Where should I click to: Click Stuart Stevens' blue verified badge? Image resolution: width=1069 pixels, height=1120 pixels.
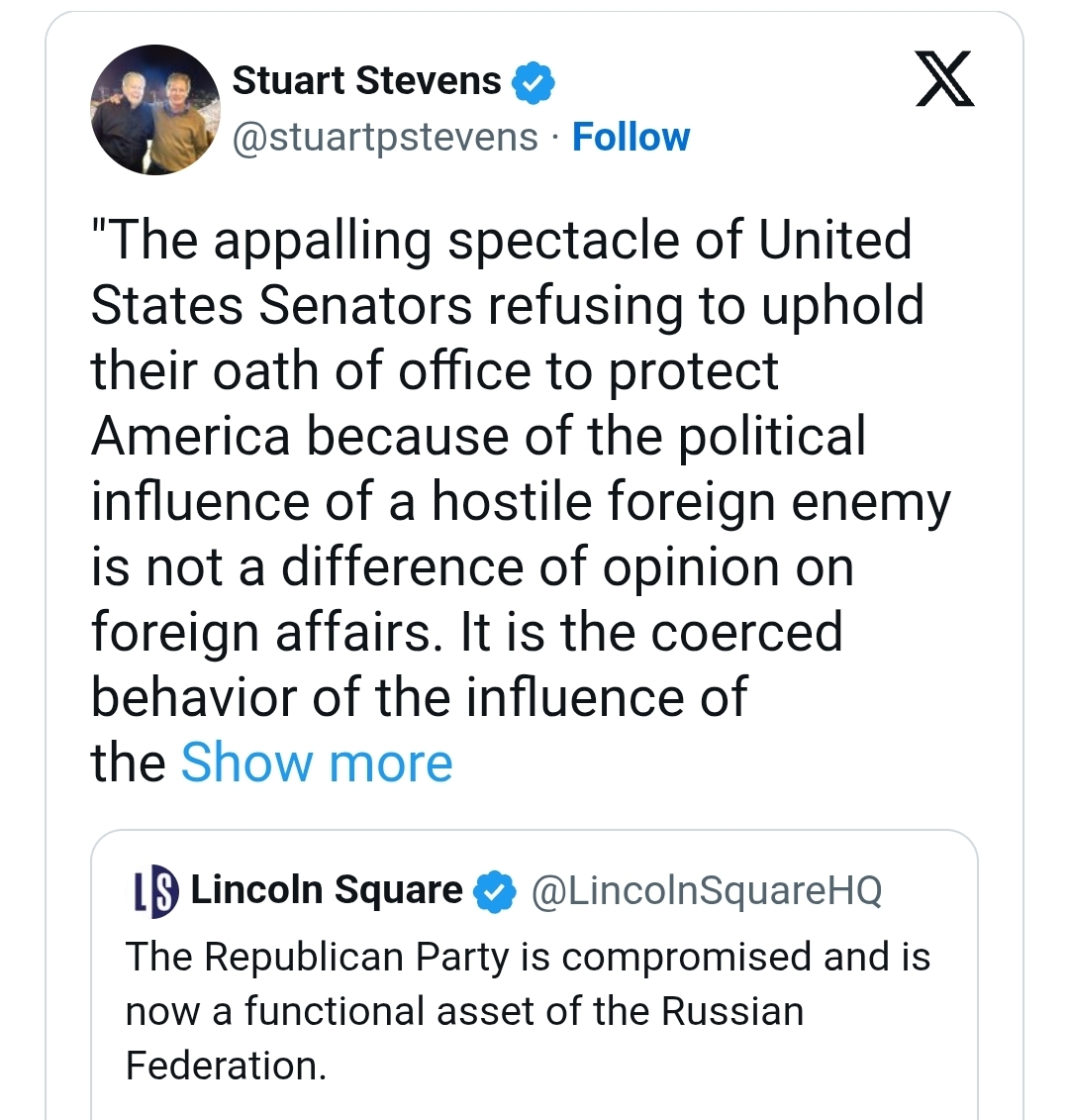tap(533, 82)
